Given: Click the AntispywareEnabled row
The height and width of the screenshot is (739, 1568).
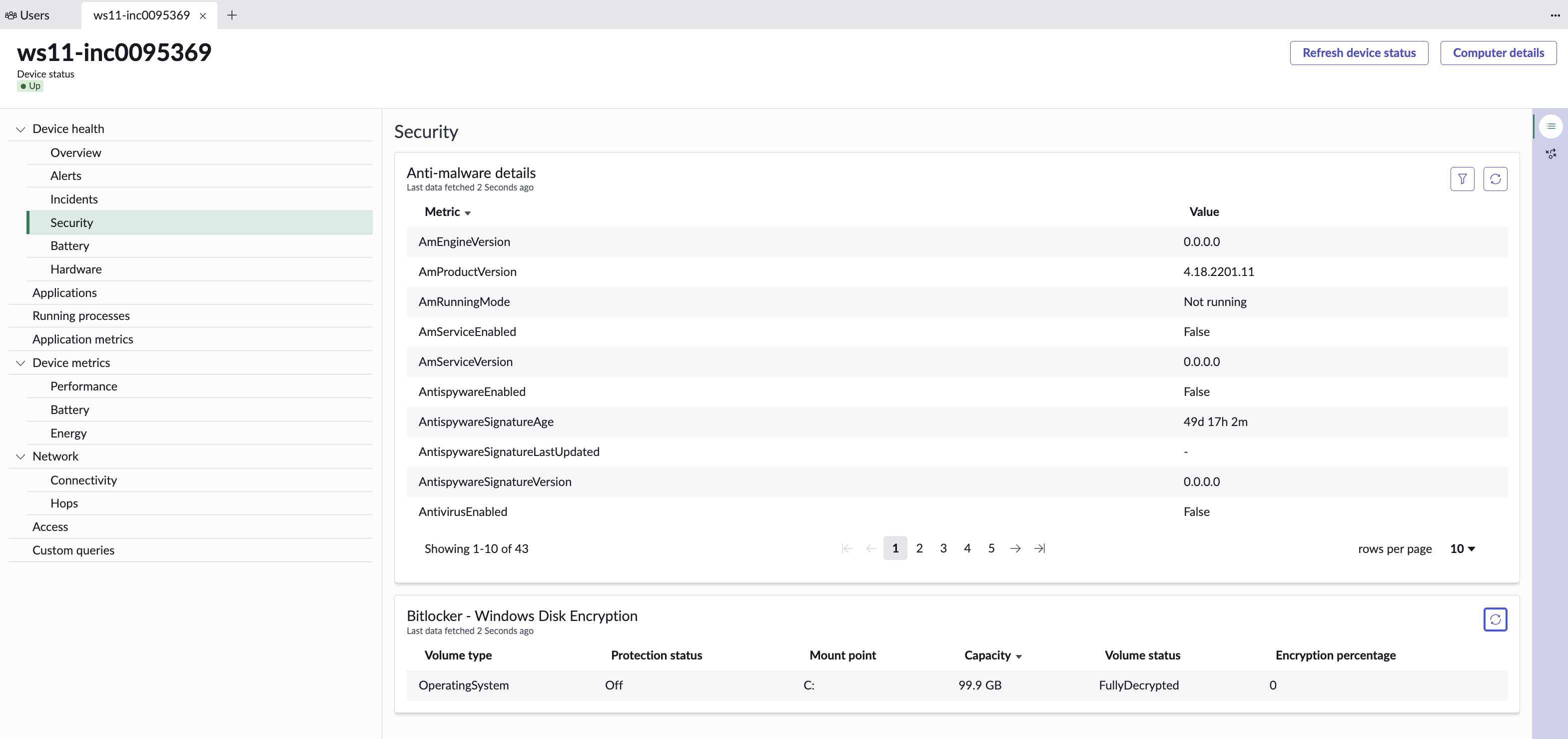Looking at the screenshot, I should point(957,391).
